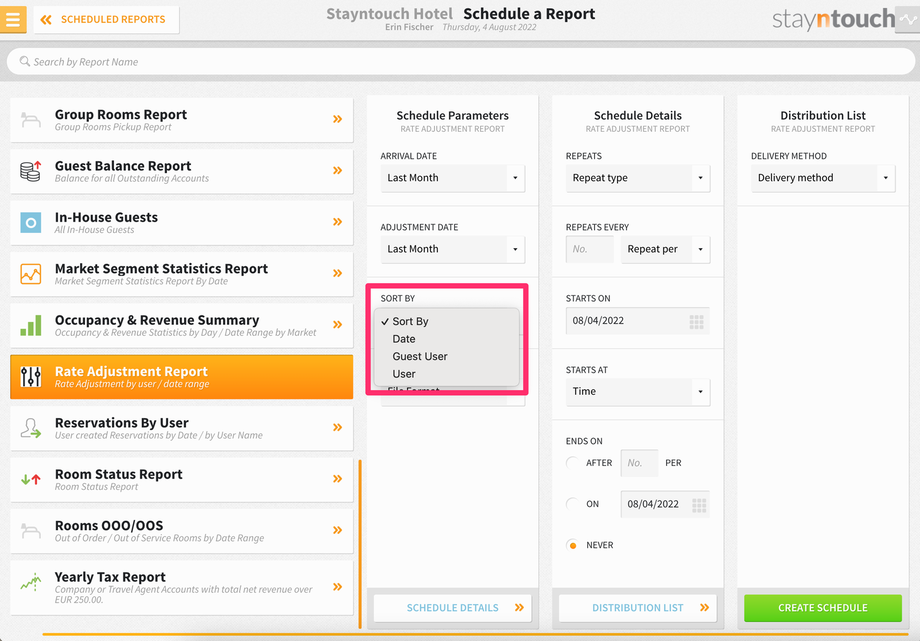Open the Starts On calendar grid icon
This screenshot has height=641, width=920.
pyautogui.click(x=696, y=322)
